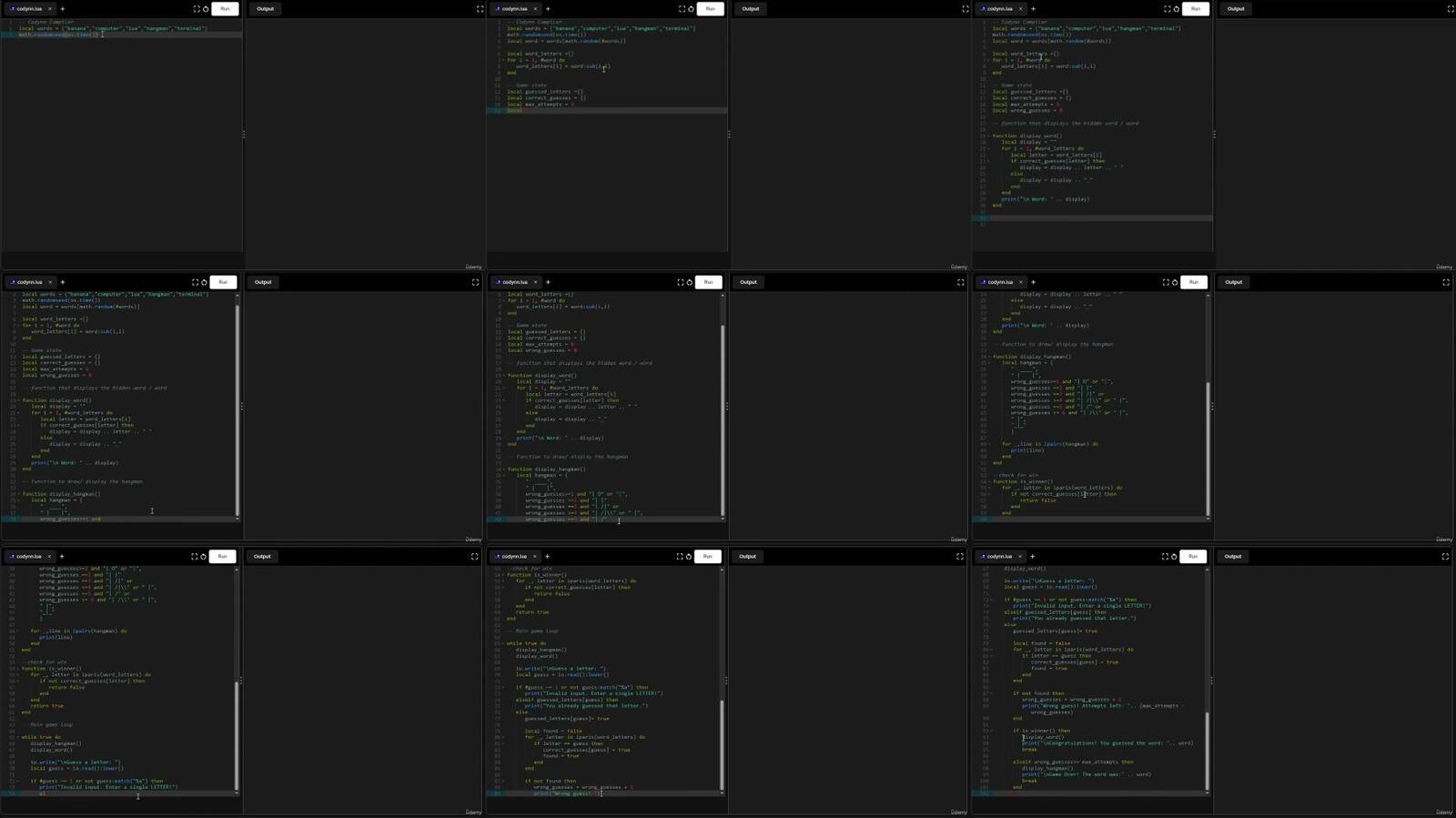Add a new file tab in middle-center panel
This screenshot has height=818, width=1456.
(x=548, y=282)
